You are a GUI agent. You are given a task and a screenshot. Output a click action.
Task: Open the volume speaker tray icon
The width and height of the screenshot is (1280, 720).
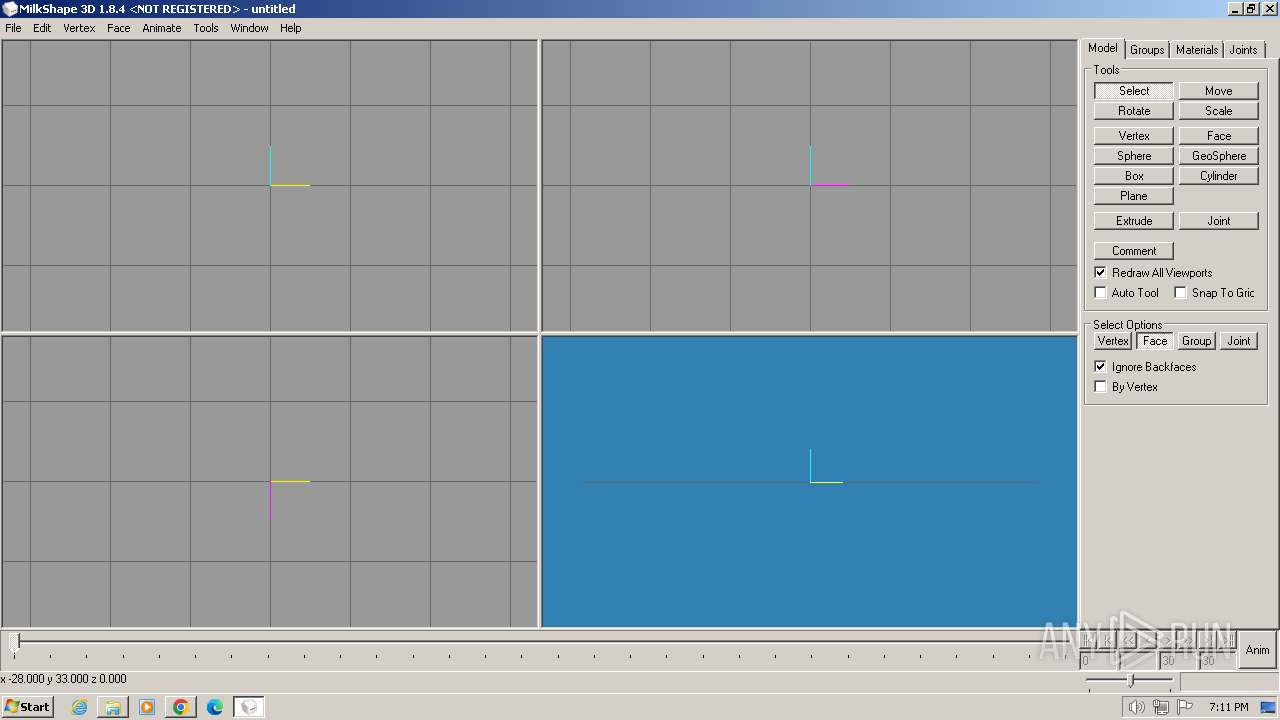click(1136, 707)
